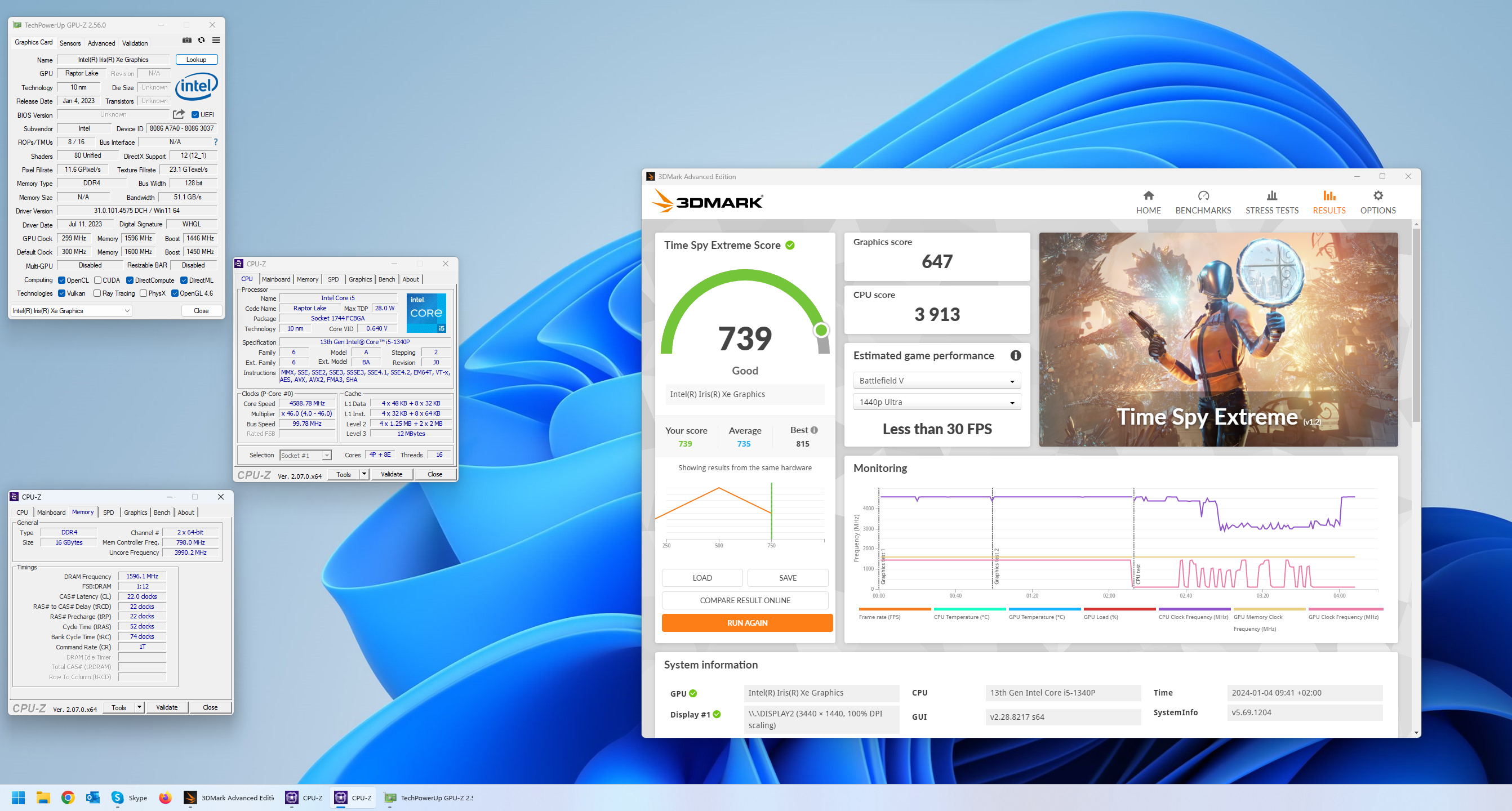Click green verified check beside GPU in System information
This screenshot has width=1512, height=811.
click(692, 693)
